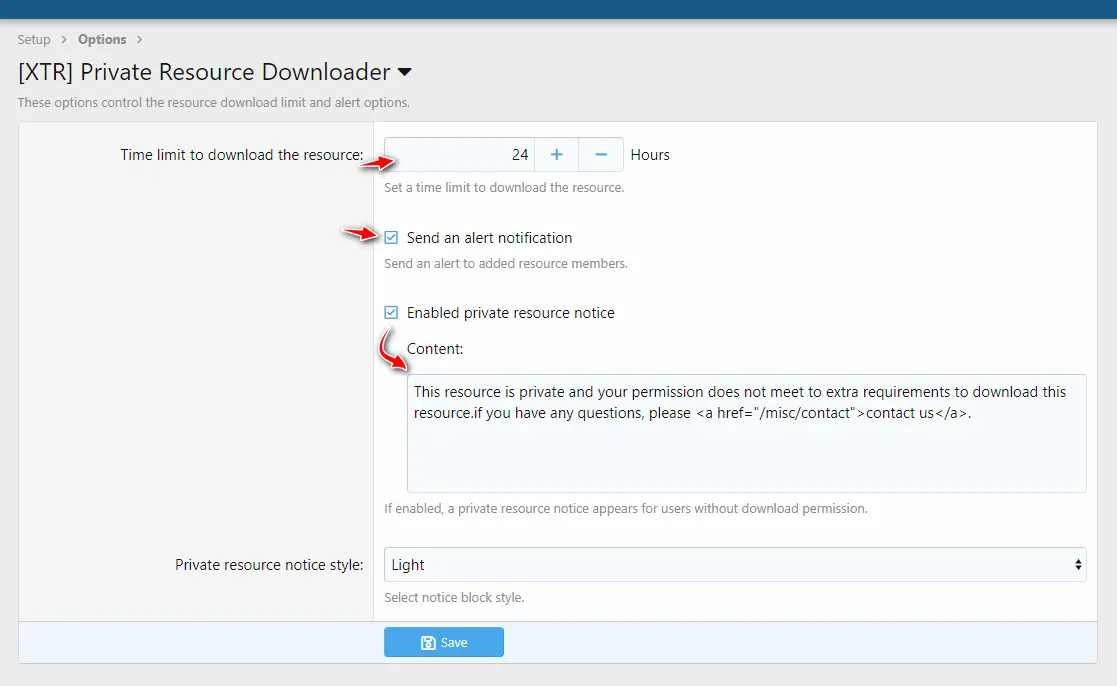Click the chevron after Setup breadcrumb

(64, 40)
